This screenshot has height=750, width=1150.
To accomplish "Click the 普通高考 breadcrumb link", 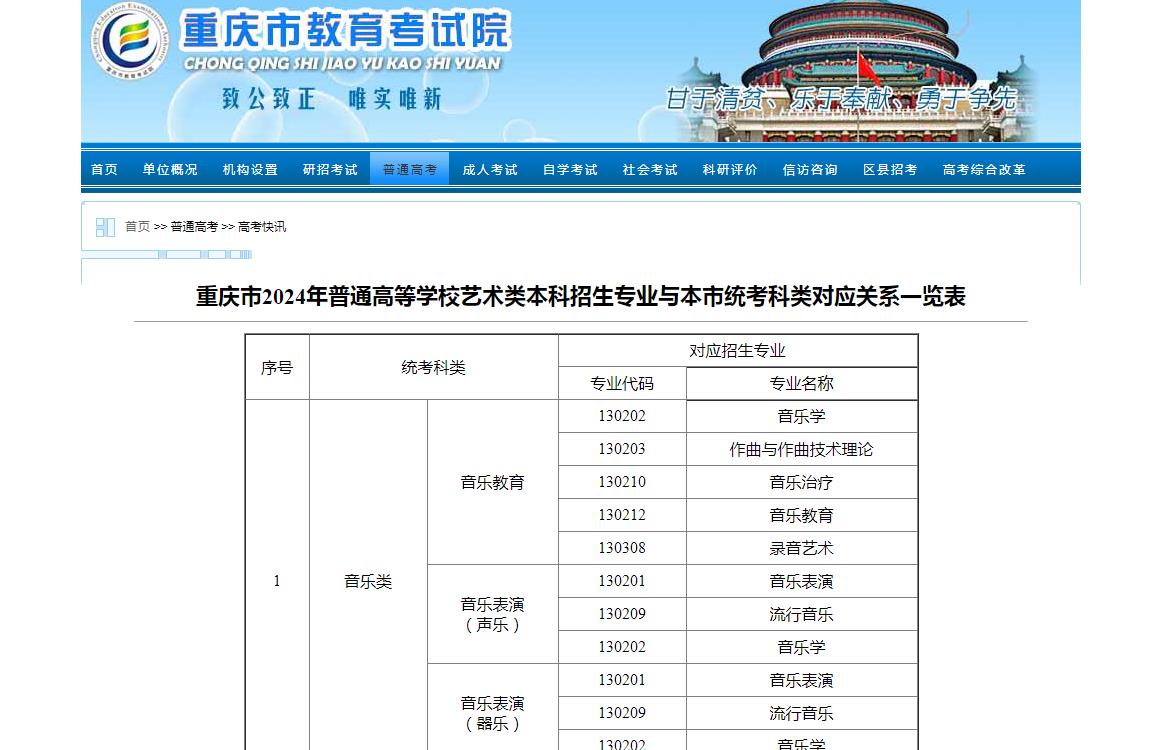I will pyautogui.click(x=194, y=227).
